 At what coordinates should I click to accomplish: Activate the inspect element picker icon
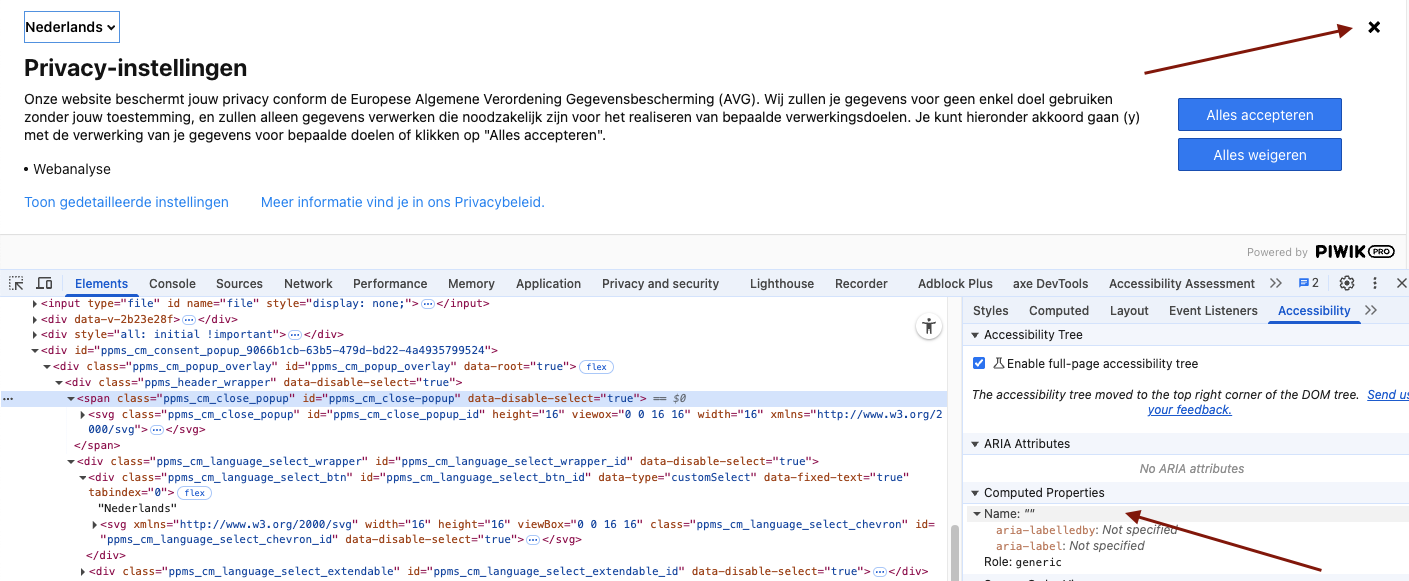(17, 284)
